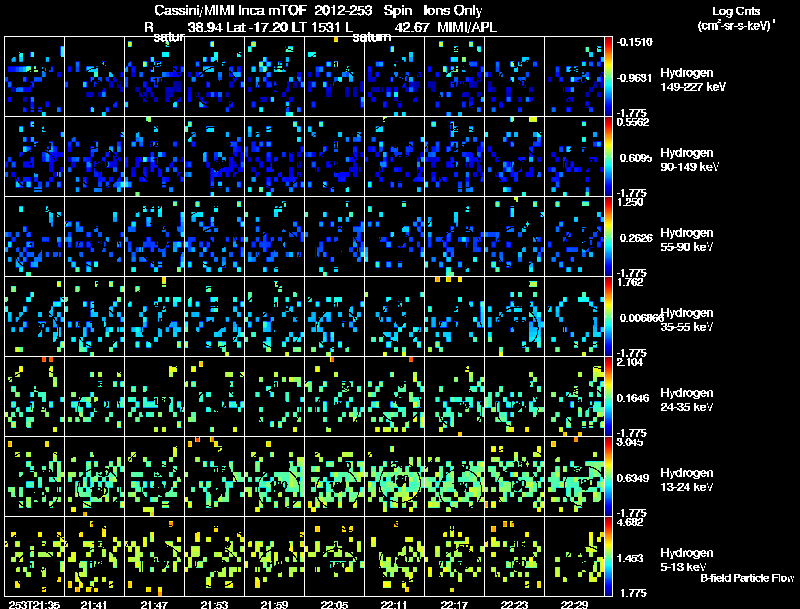Click the Cassini/MIMI Inca mTOF title text
This screenshot has height=609, width=800.
coord(230,10)
